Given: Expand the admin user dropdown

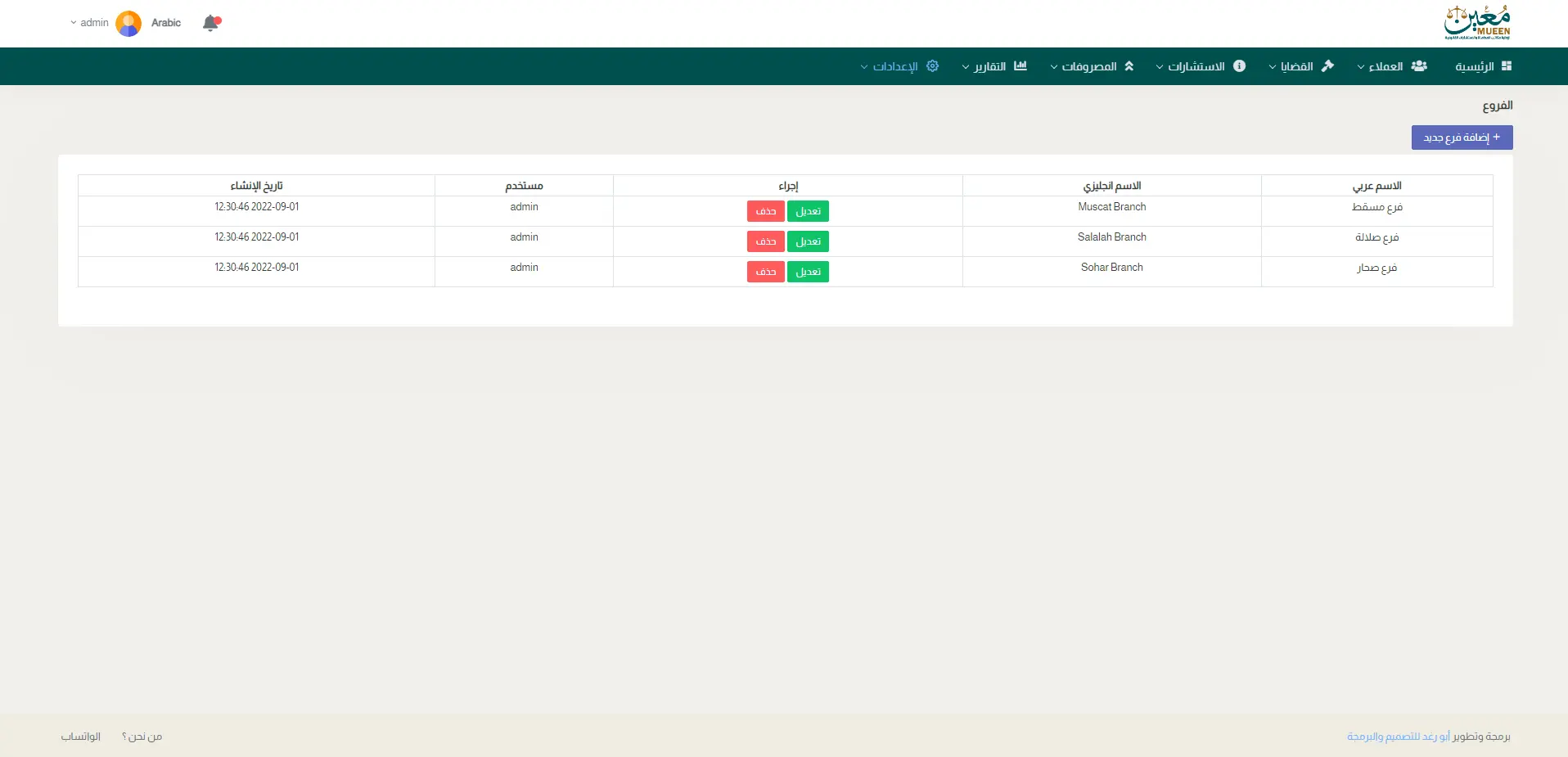Looking at the screenshot, I should pos(89,23).
